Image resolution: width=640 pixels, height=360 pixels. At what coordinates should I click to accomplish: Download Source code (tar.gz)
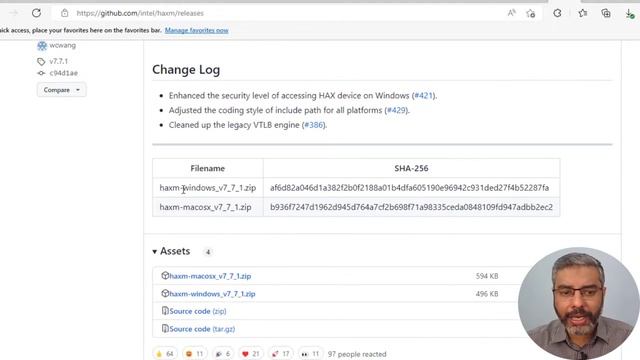pos(202,329)
